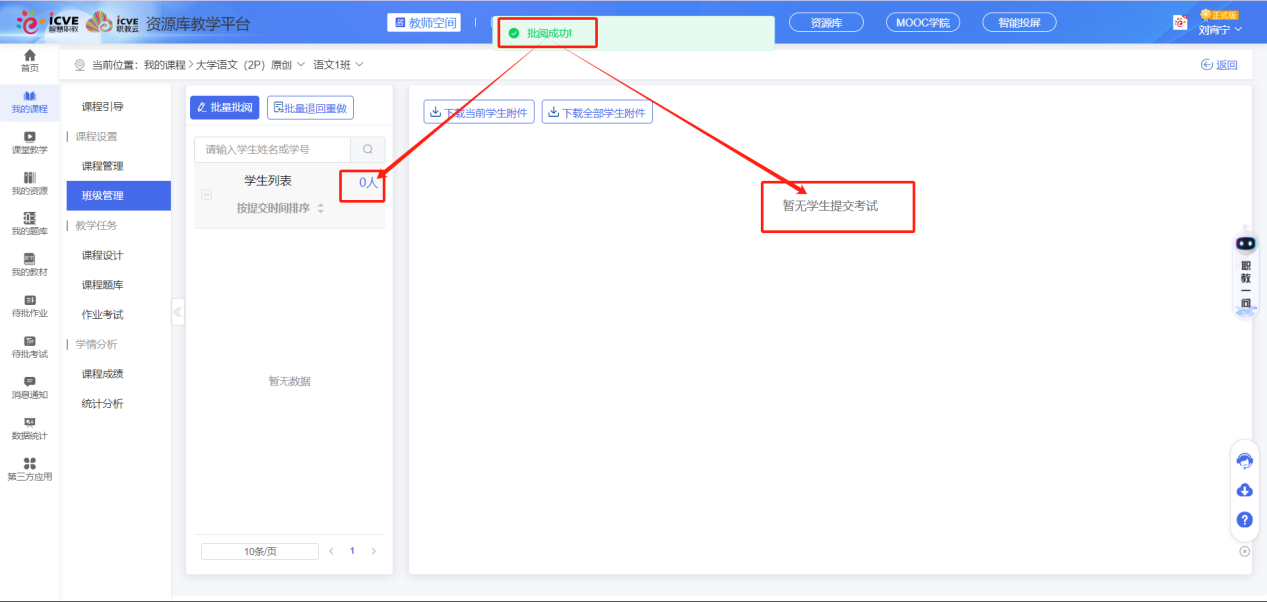Viewport: 1267px width, 602px height.
Task: Sort list via 按提交时间排序 arrows
Action: point(321,208)
